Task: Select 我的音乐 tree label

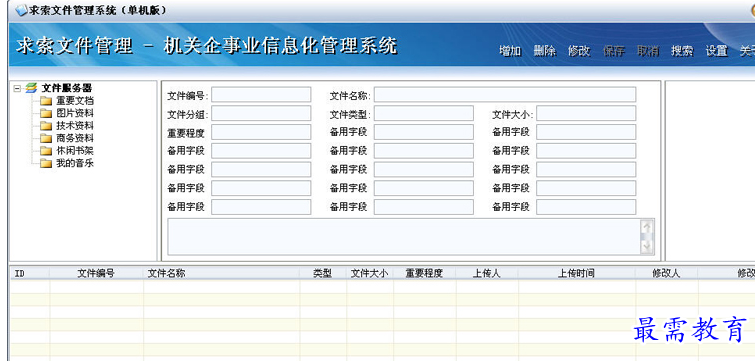Action: click(75, 164)
